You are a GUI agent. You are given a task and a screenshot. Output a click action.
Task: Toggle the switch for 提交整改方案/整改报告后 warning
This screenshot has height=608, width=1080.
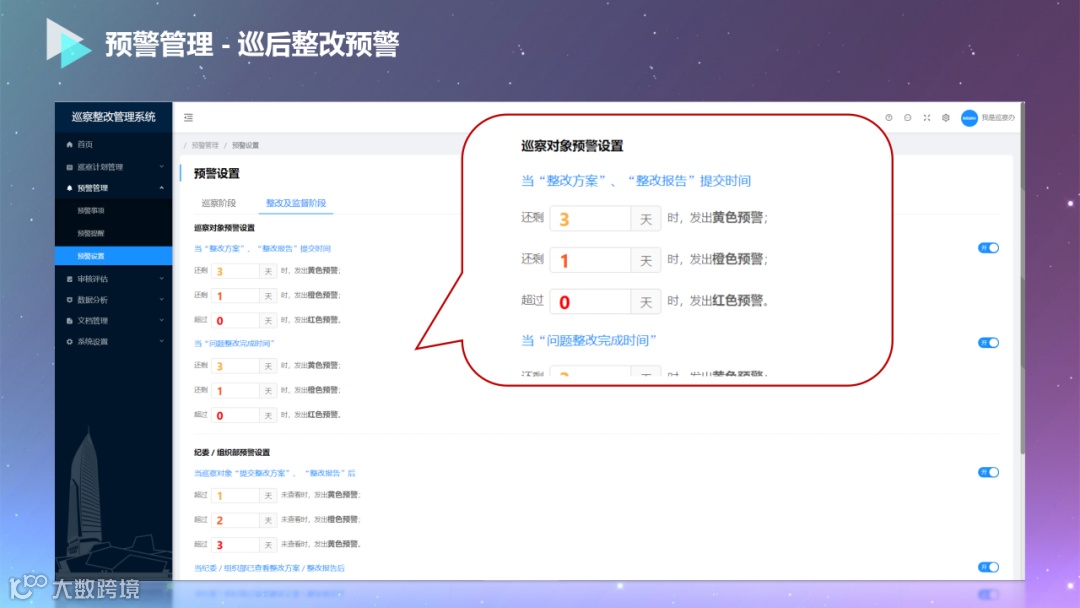point(988,472)
